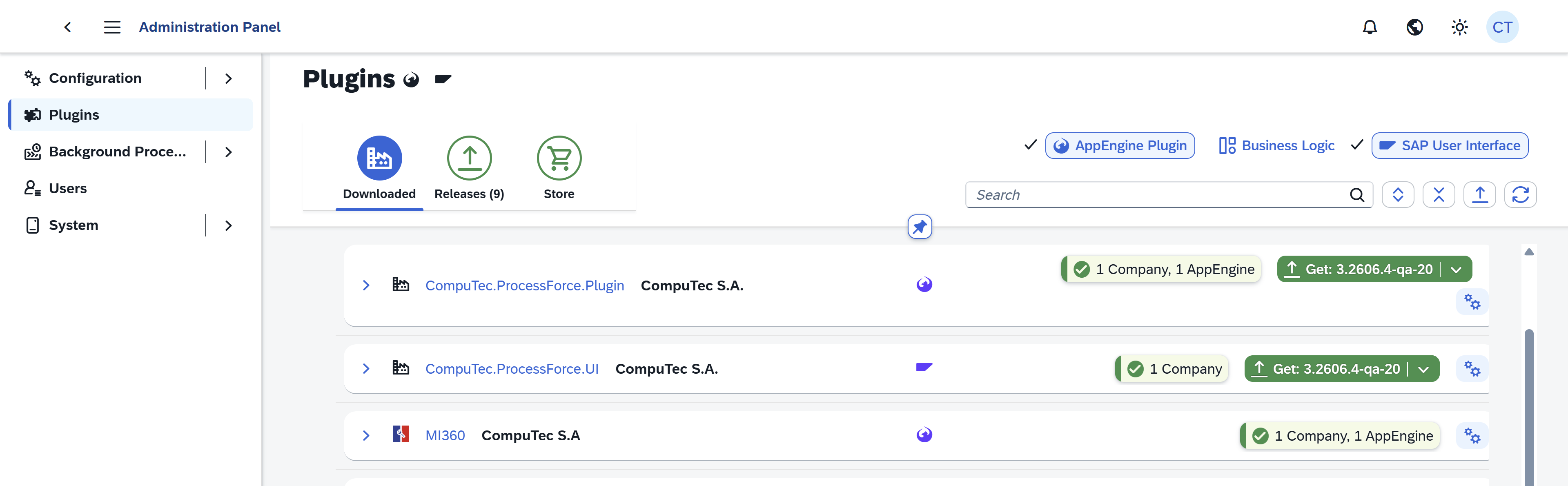Expand the Configuration submenu arrow

228,78
